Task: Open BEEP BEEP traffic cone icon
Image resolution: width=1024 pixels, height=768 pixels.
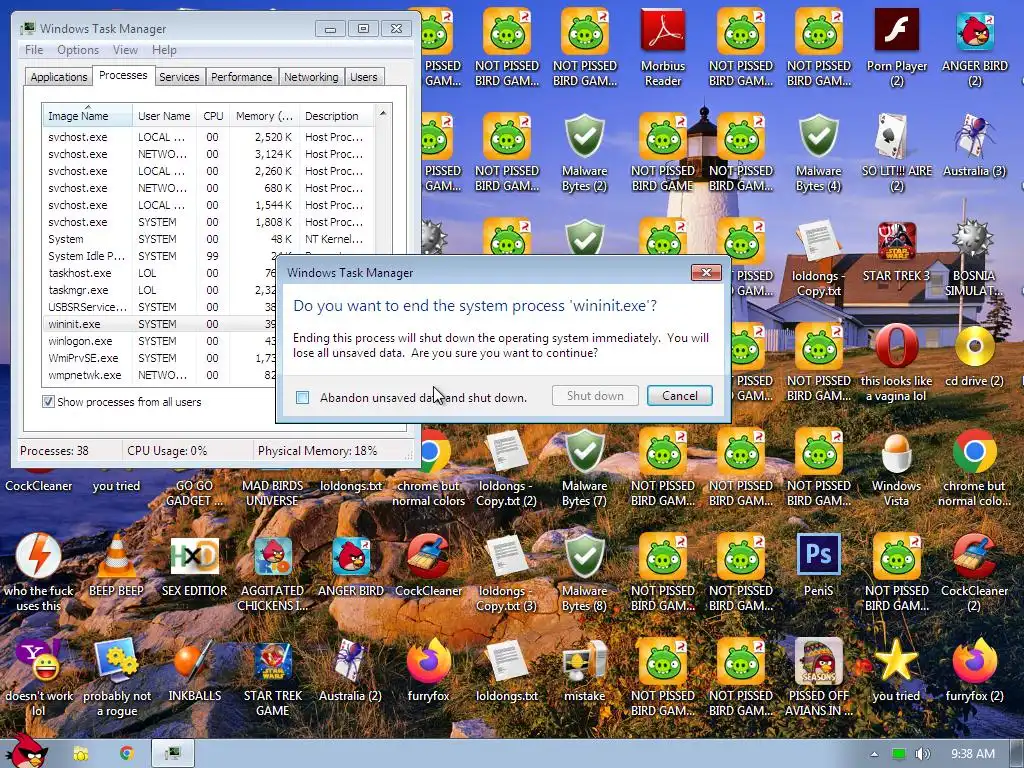Action: pyautogui.click(x=116, y=565)
